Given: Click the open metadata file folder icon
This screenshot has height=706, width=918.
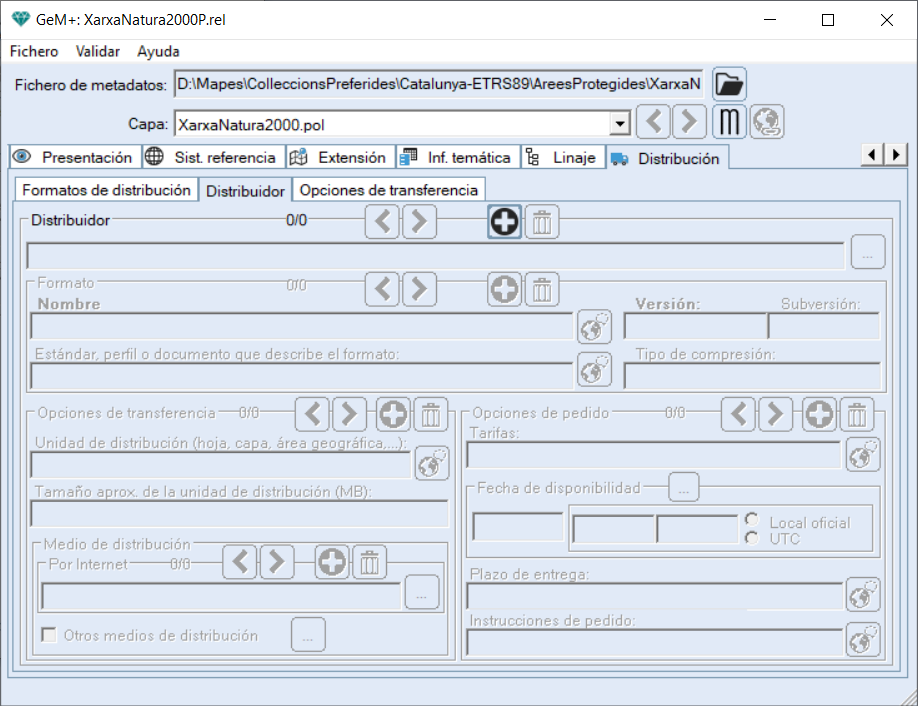Looking at the screenshot, I should point(730,84).
